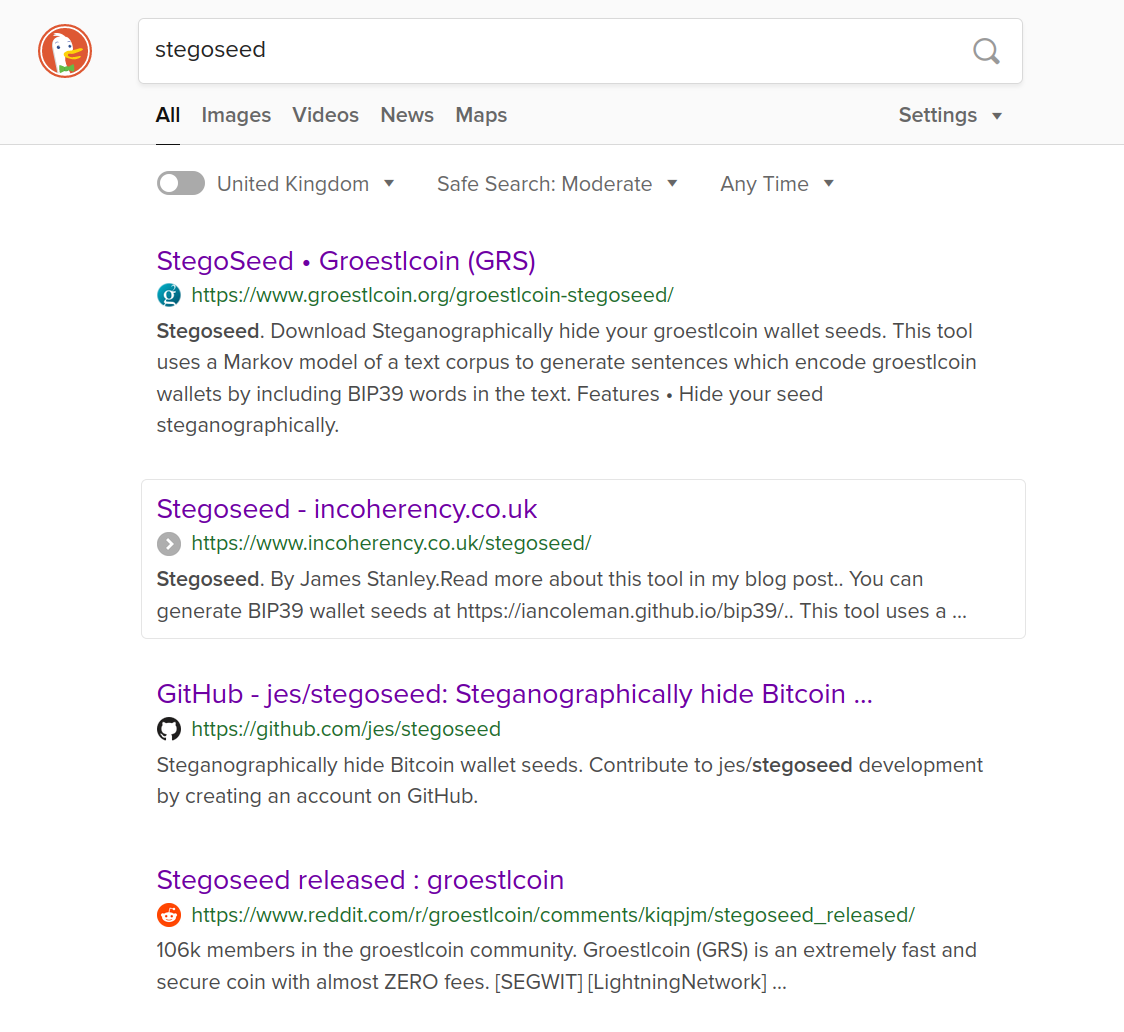The image size is (1124, 1032).
Task: Open the Any Time filter dropdown
Action: 777,184
